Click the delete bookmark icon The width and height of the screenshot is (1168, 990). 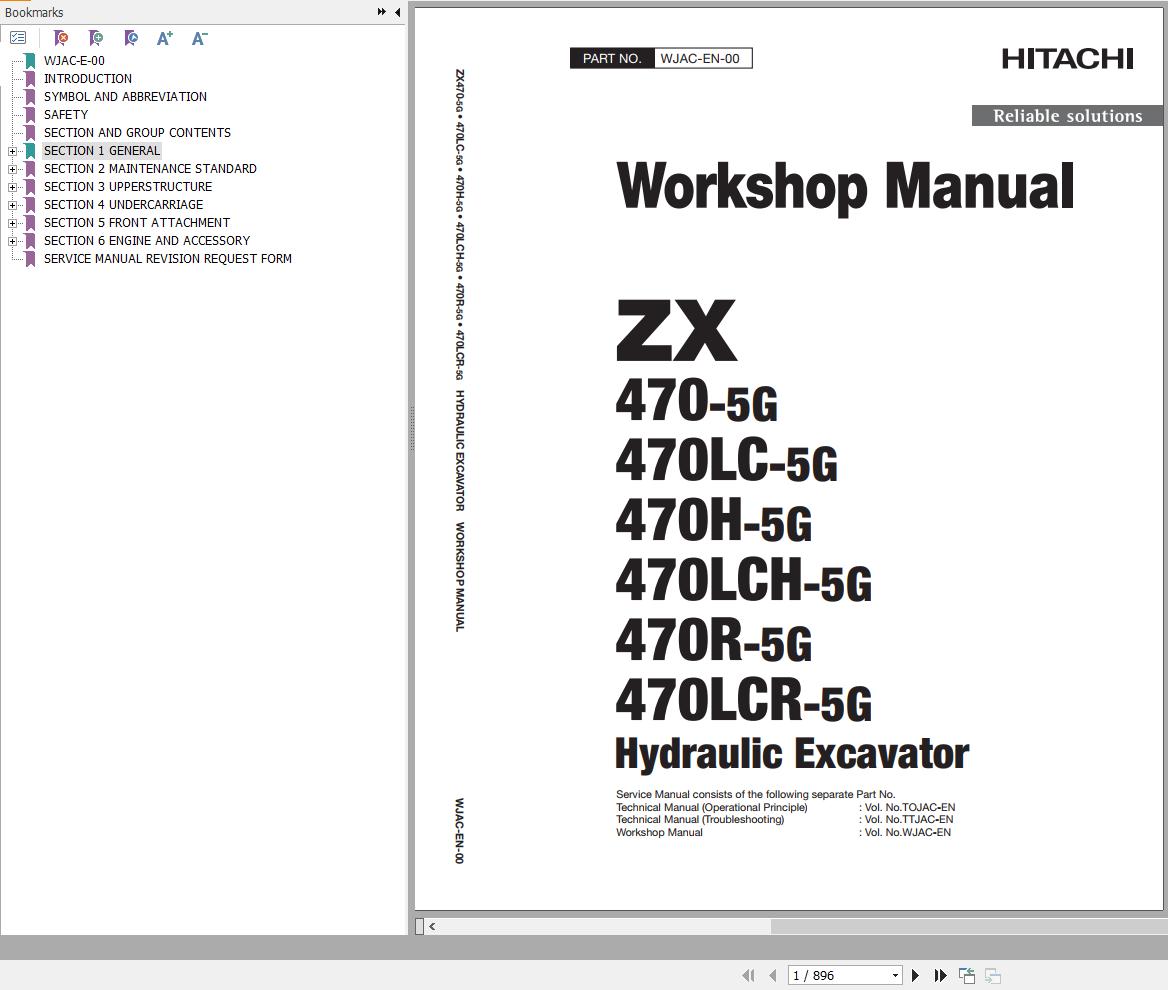[61, 38]
